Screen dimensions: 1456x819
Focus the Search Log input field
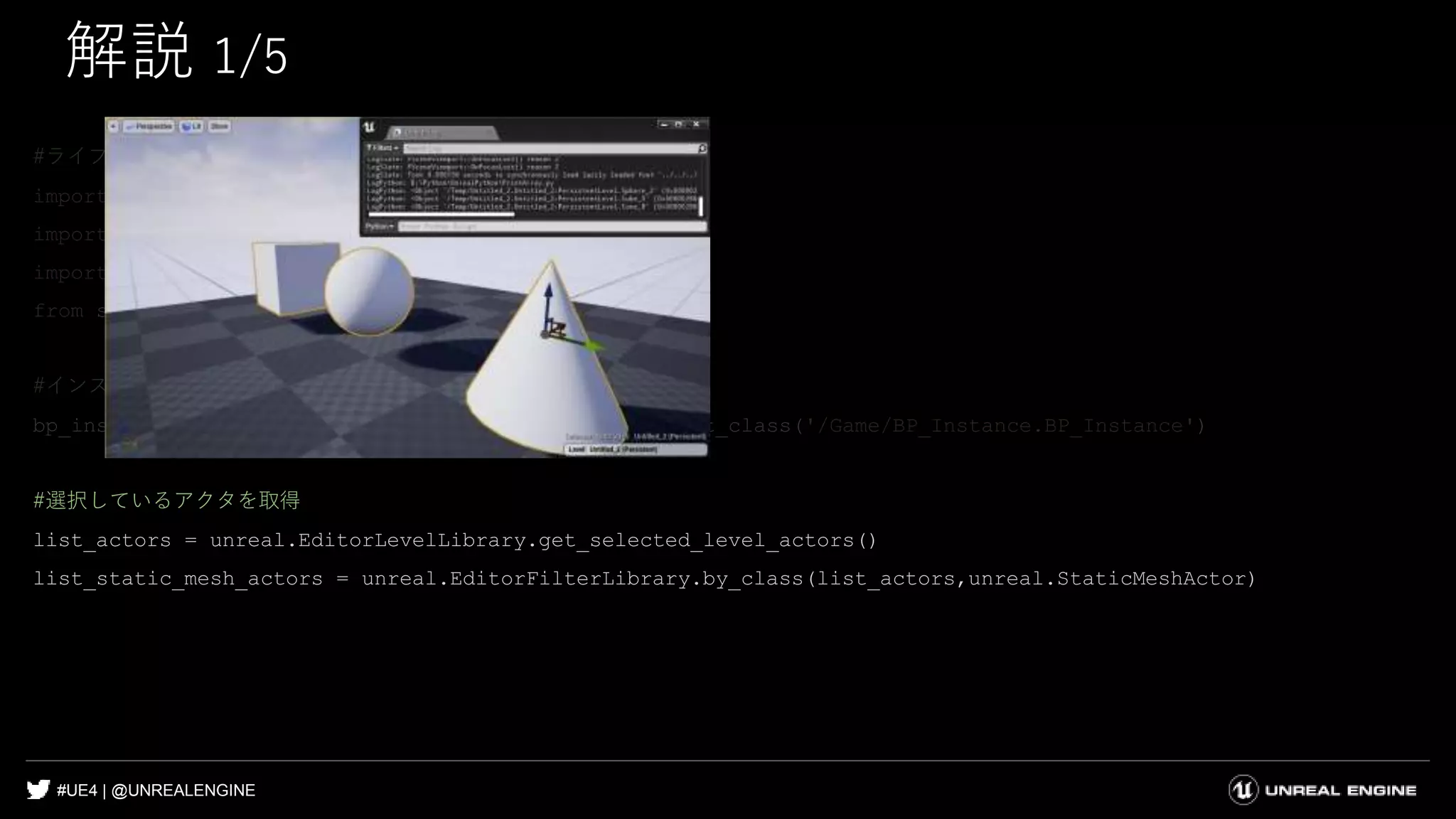coord(550,149)
